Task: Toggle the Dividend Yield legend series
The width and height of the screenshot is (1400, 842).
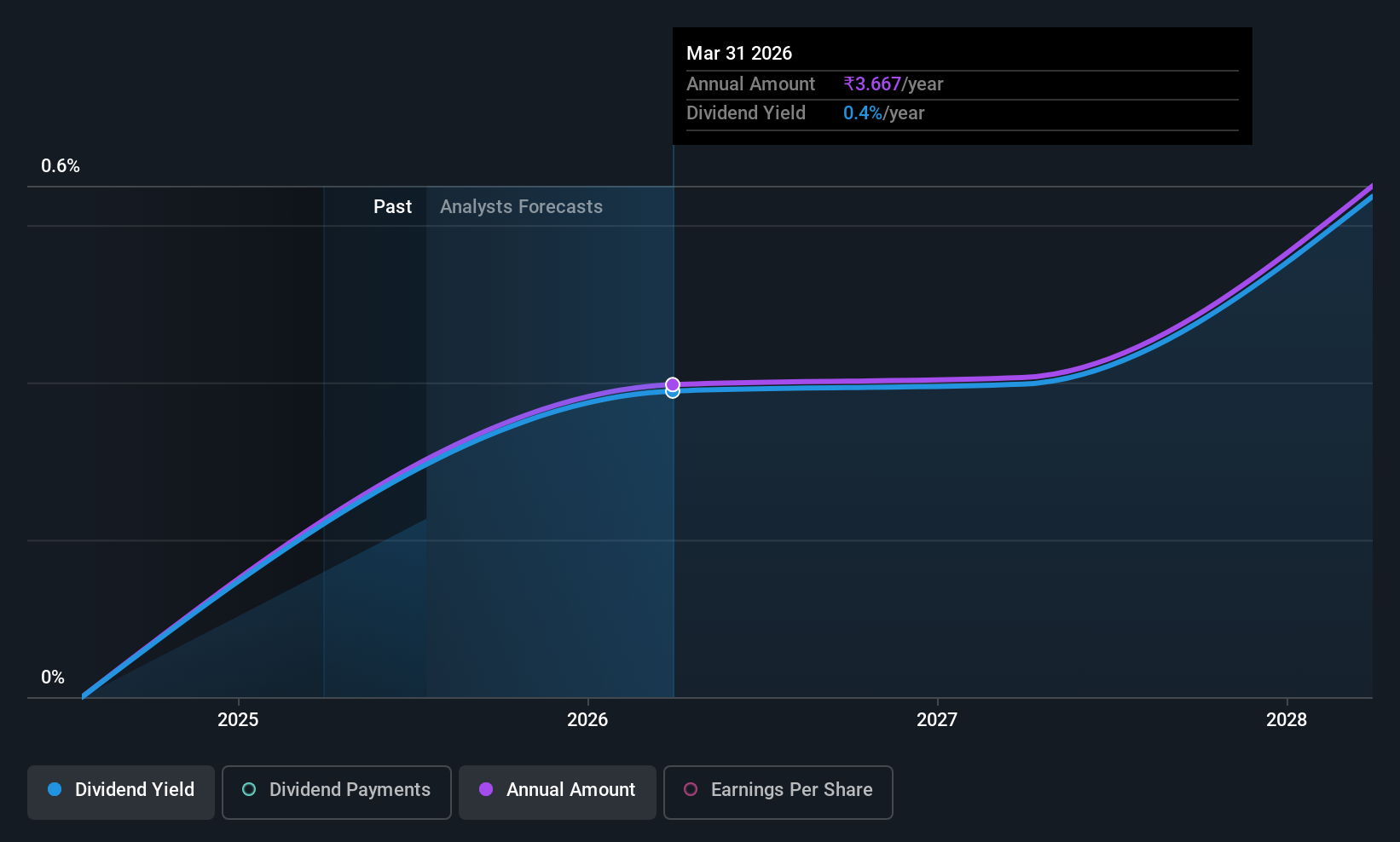Action: 121,793
